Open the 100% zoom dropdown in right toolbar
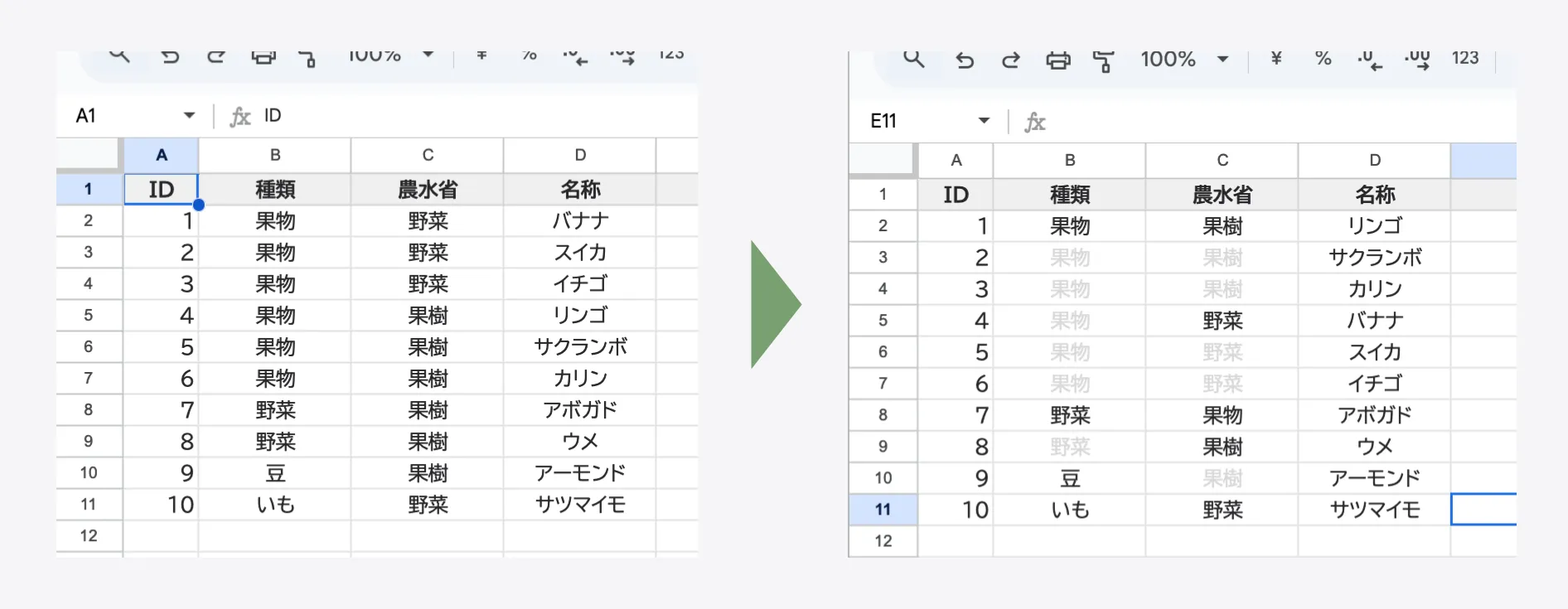1568x609 pixels. pyautogui.click(x=1222, y=59)
